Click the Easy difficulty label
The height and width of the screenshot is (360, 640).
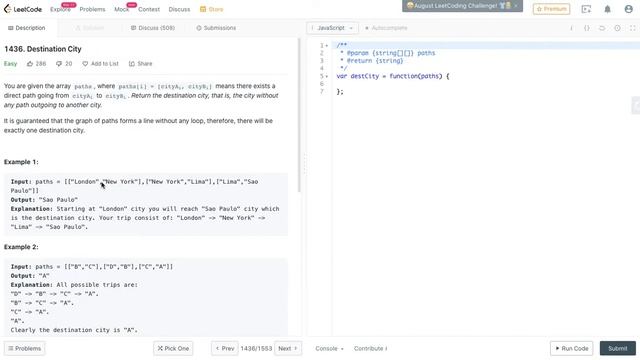(11, 64)
